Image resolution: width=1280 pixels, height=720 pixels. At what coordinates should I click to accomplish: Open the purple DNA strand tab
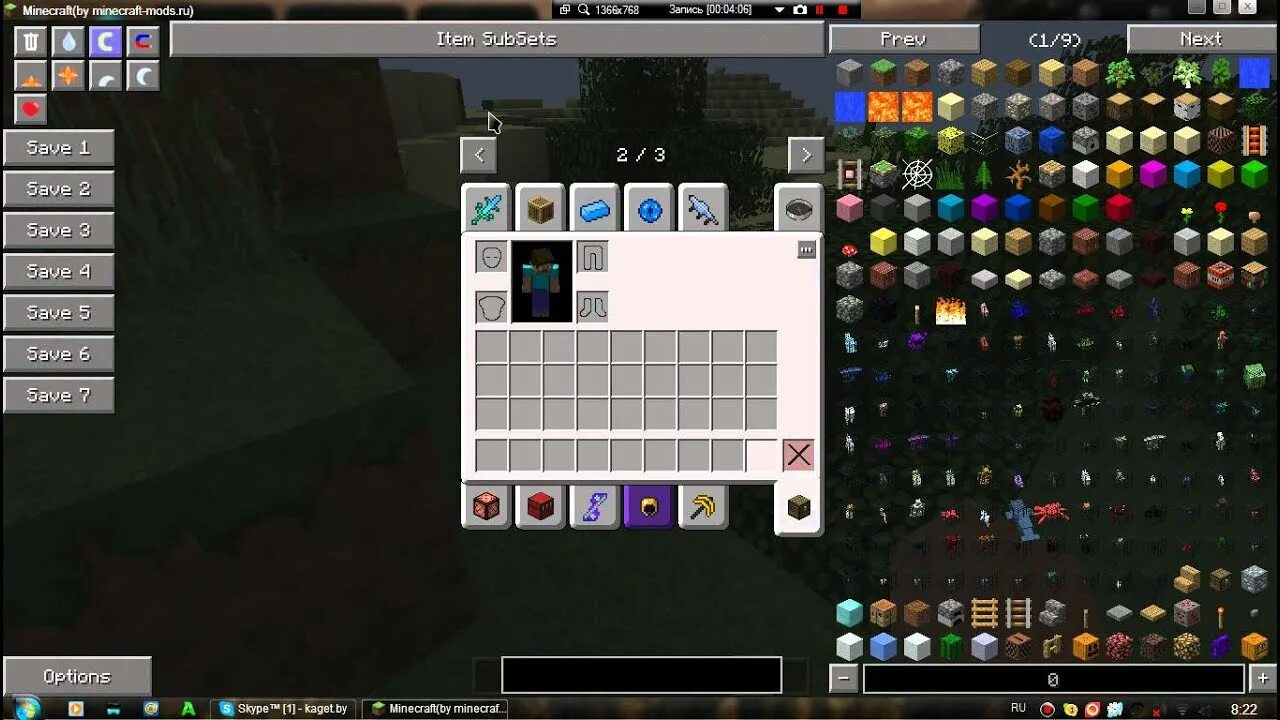[x=595, y=505]
